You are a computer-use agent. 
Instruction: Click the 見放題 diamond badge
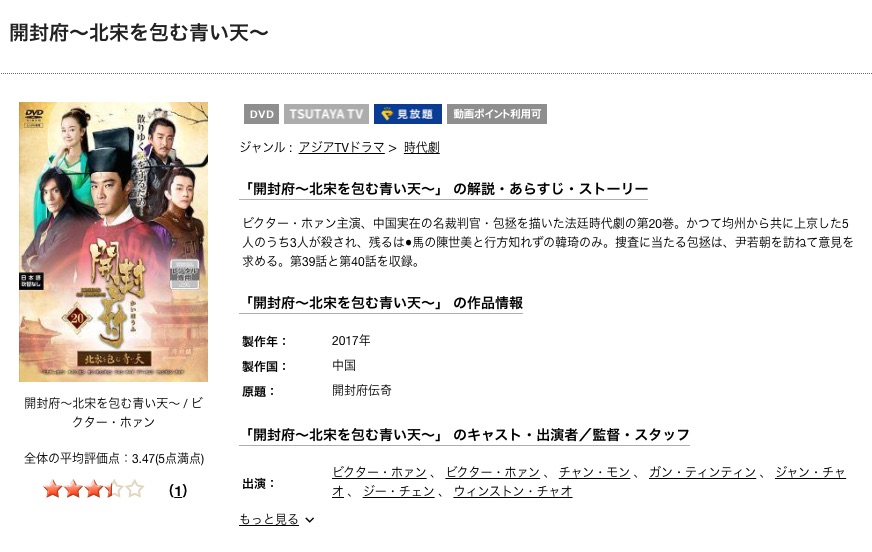[408, 114]
